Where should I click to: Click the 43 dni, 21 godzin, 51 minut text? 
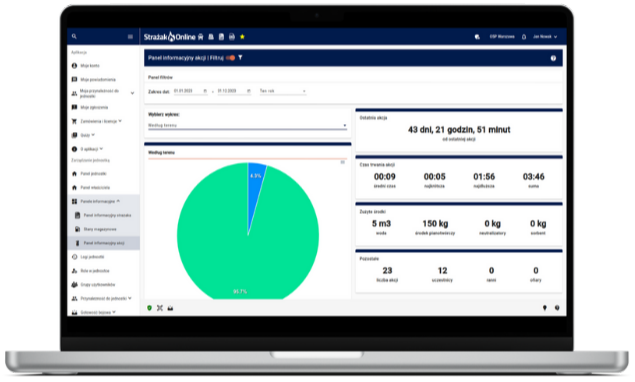click(x=459, y=130)
